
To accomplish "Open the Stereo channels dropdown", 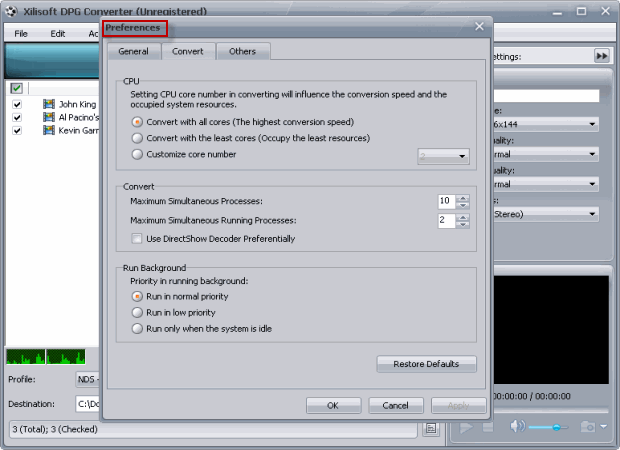I will [546, 214].
